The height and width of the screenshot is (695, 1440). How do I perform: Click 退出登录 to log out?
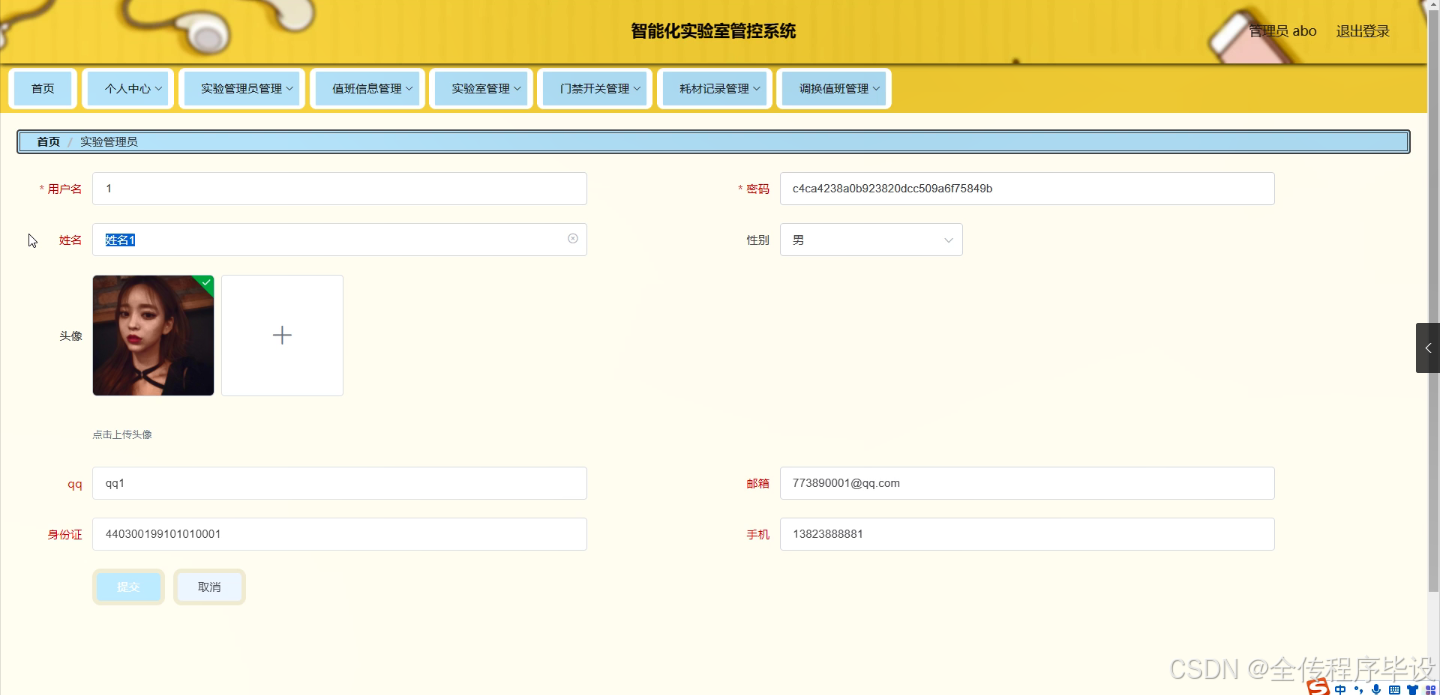[x=1362, y=31]
